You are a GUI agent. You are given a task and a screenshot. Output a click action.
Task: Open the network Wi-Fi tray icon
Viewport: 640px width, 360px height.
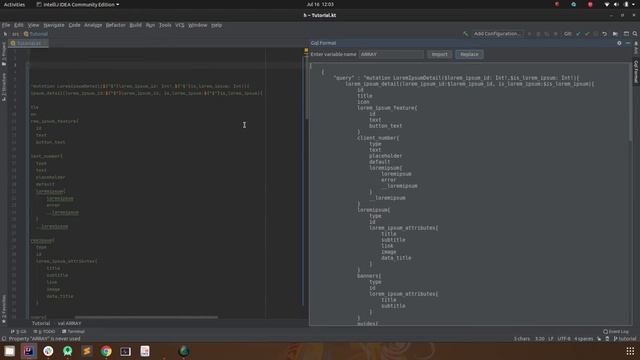[x=607, y=4]
